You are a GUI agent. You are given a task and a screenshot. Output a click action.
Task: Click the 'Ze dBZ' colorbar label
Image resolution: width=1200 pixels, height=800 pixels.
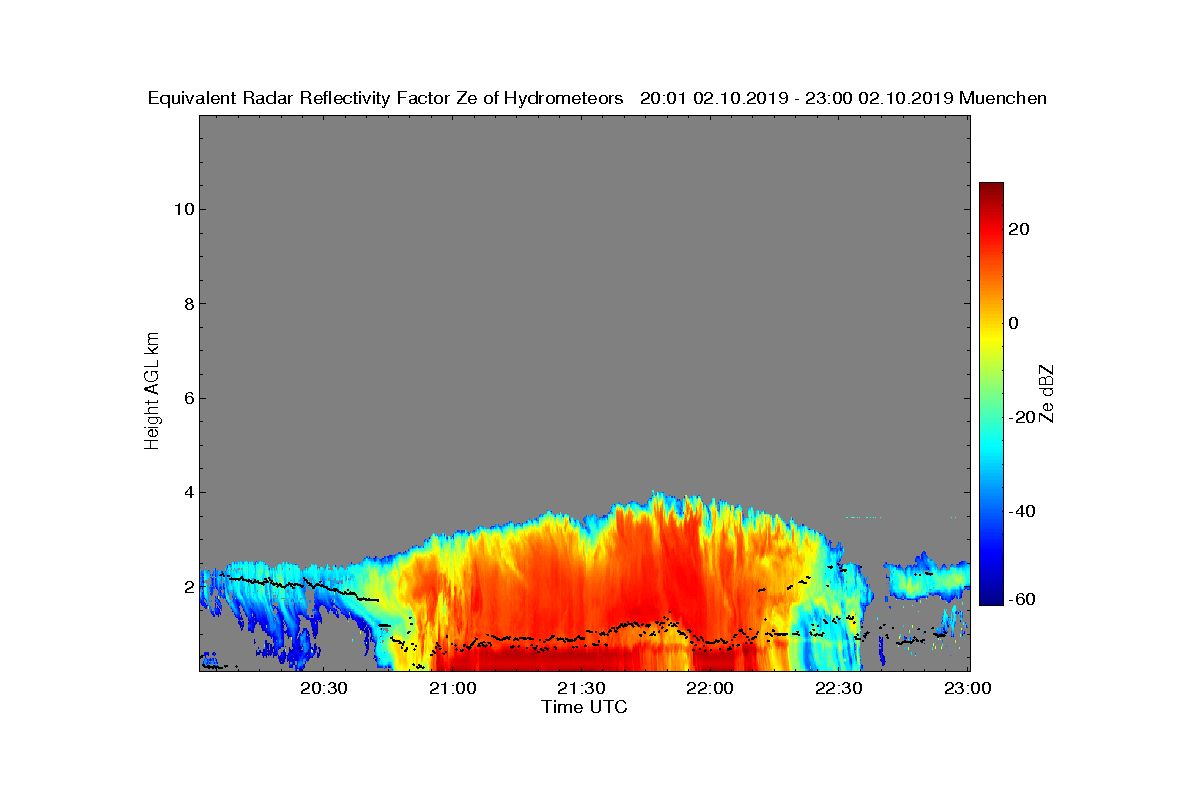[1047, 393]
